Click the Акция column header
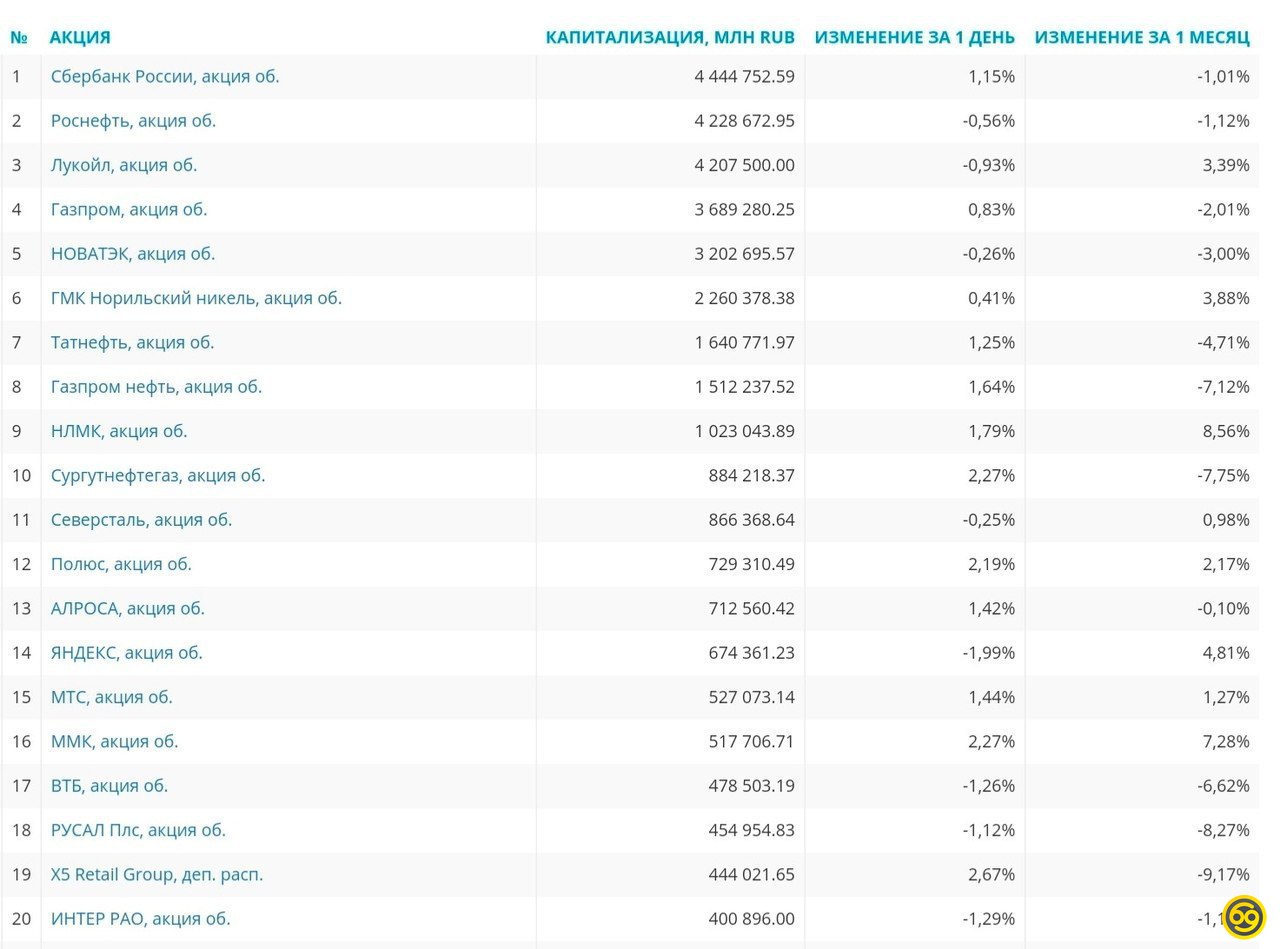The height and width of the screenshot is (949, 1280). [x=80, y=37]
